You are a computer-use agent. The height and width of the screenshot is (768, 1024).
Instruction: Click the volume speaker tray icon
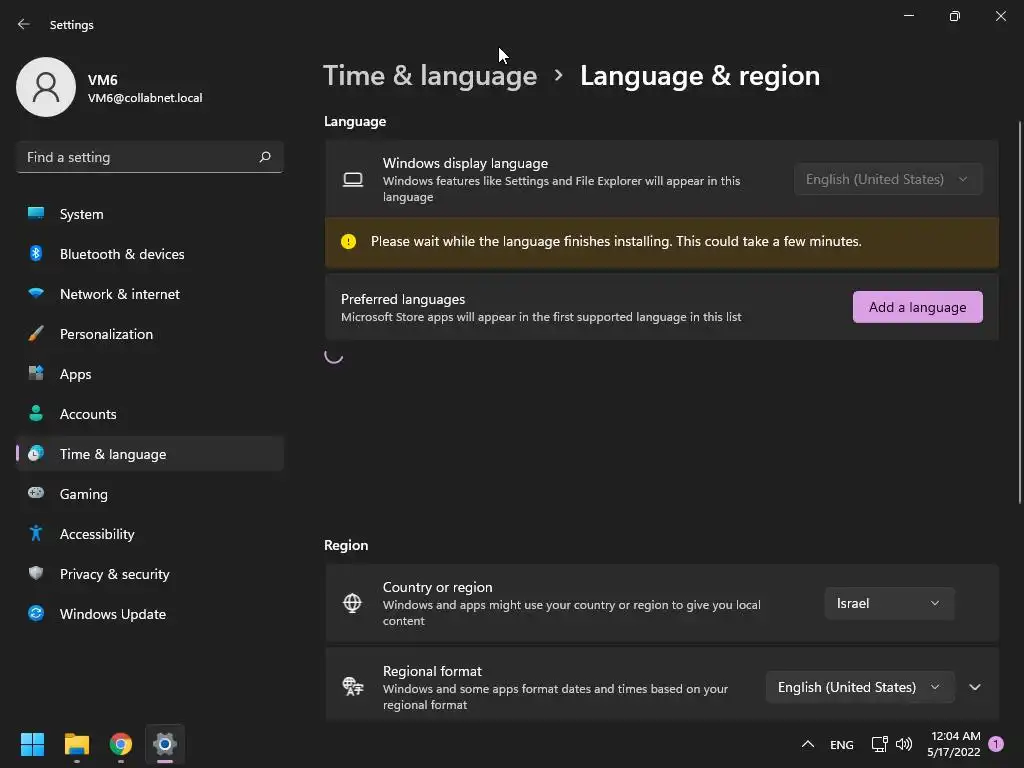(904, 744)
